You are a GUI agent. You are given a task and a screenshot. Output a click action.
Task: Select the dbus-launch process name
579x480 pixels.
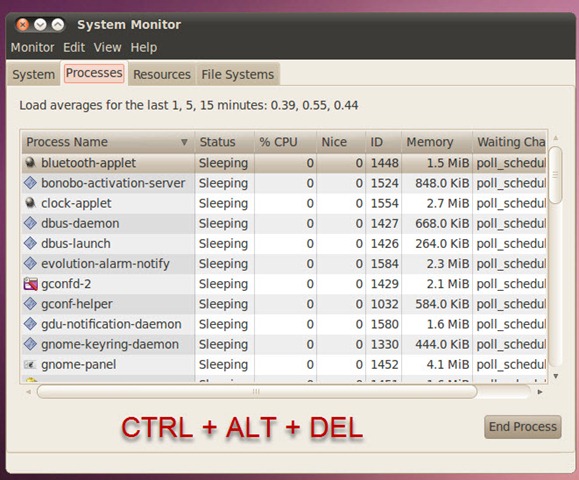(76, 243)
